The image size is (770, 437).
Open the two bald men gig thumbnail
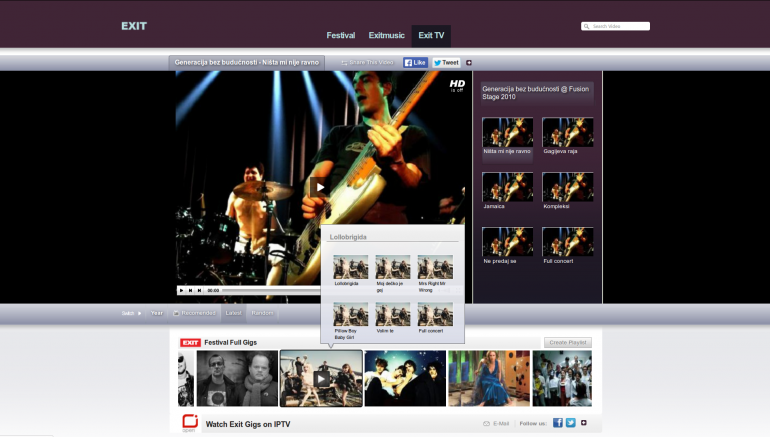point(237,378)
